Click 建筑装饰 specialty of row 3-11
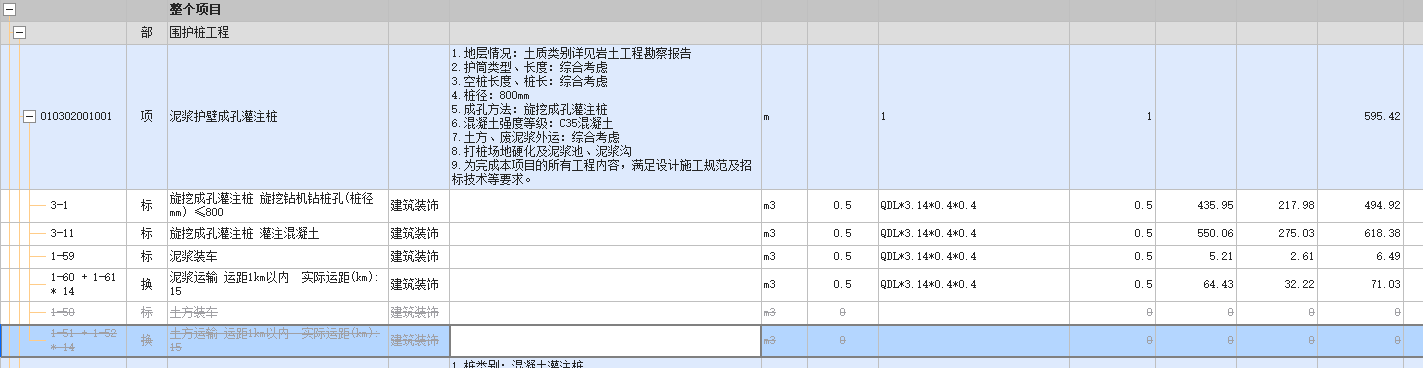Image resolution: width=1423 pixels, height=368 pixels. (x=419, y=233)
